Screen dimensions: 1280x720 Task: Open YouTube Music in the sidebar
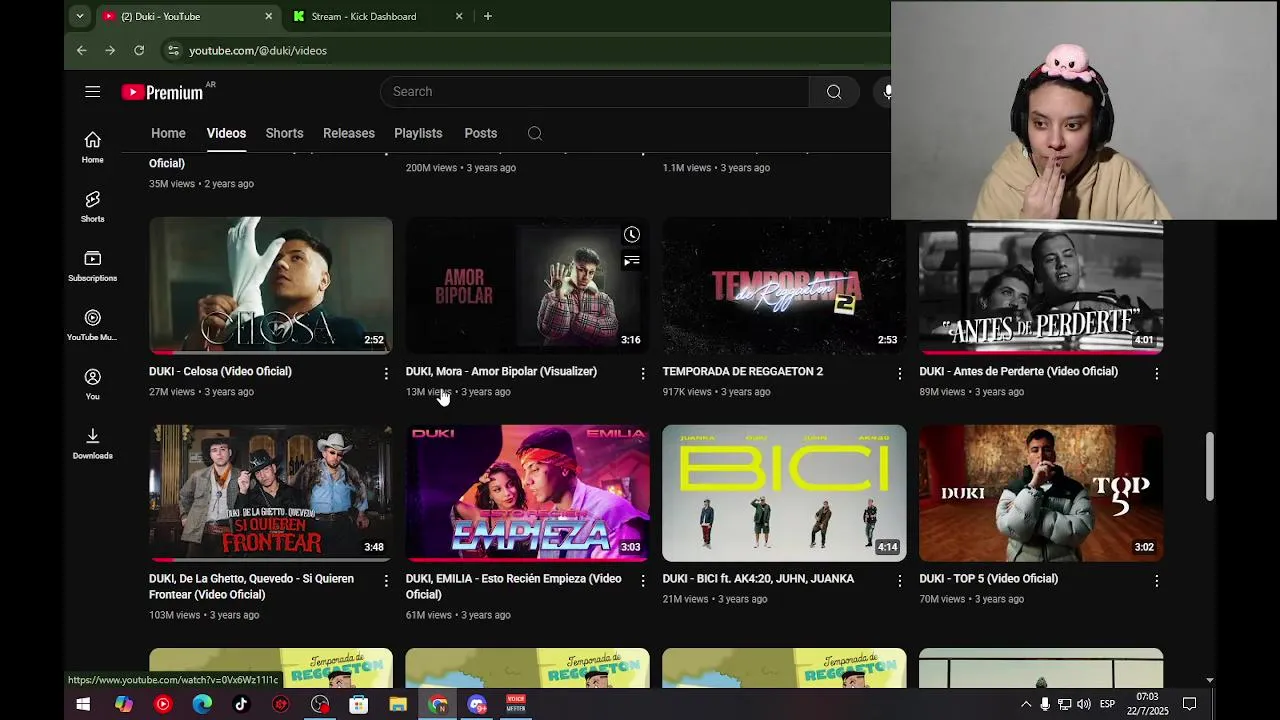tap(92, 325)
